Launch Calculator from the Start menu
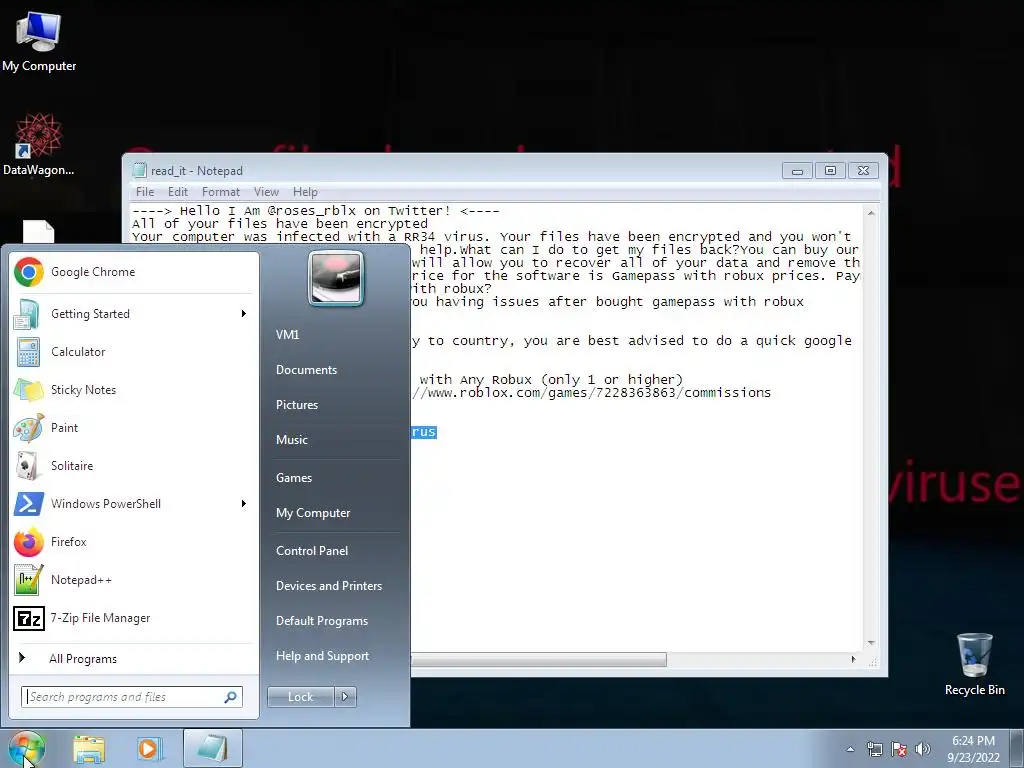Screen dimensions: 1024x768 134,352
